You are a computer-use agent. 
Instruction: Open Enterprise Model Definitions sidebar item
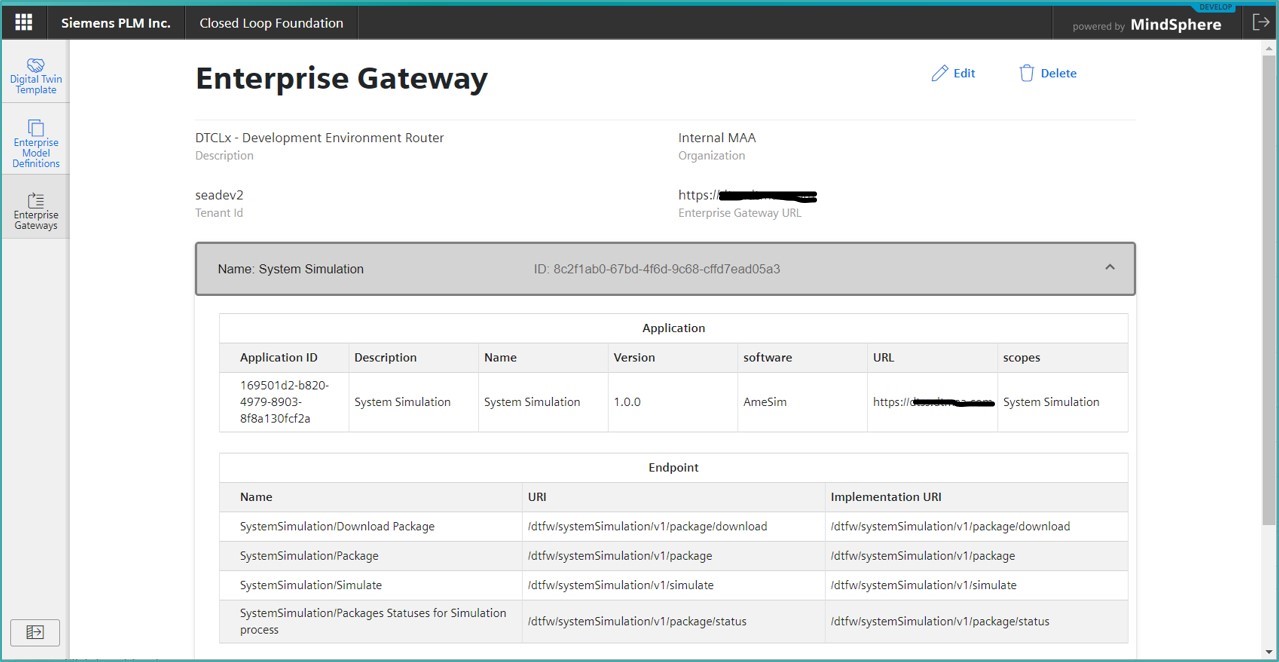(x=36, y=143)
